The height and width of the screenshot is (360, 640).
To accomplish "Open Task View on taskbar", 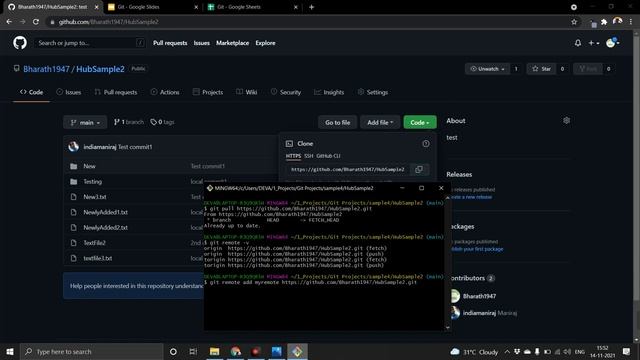I will (x=193, y=351).
